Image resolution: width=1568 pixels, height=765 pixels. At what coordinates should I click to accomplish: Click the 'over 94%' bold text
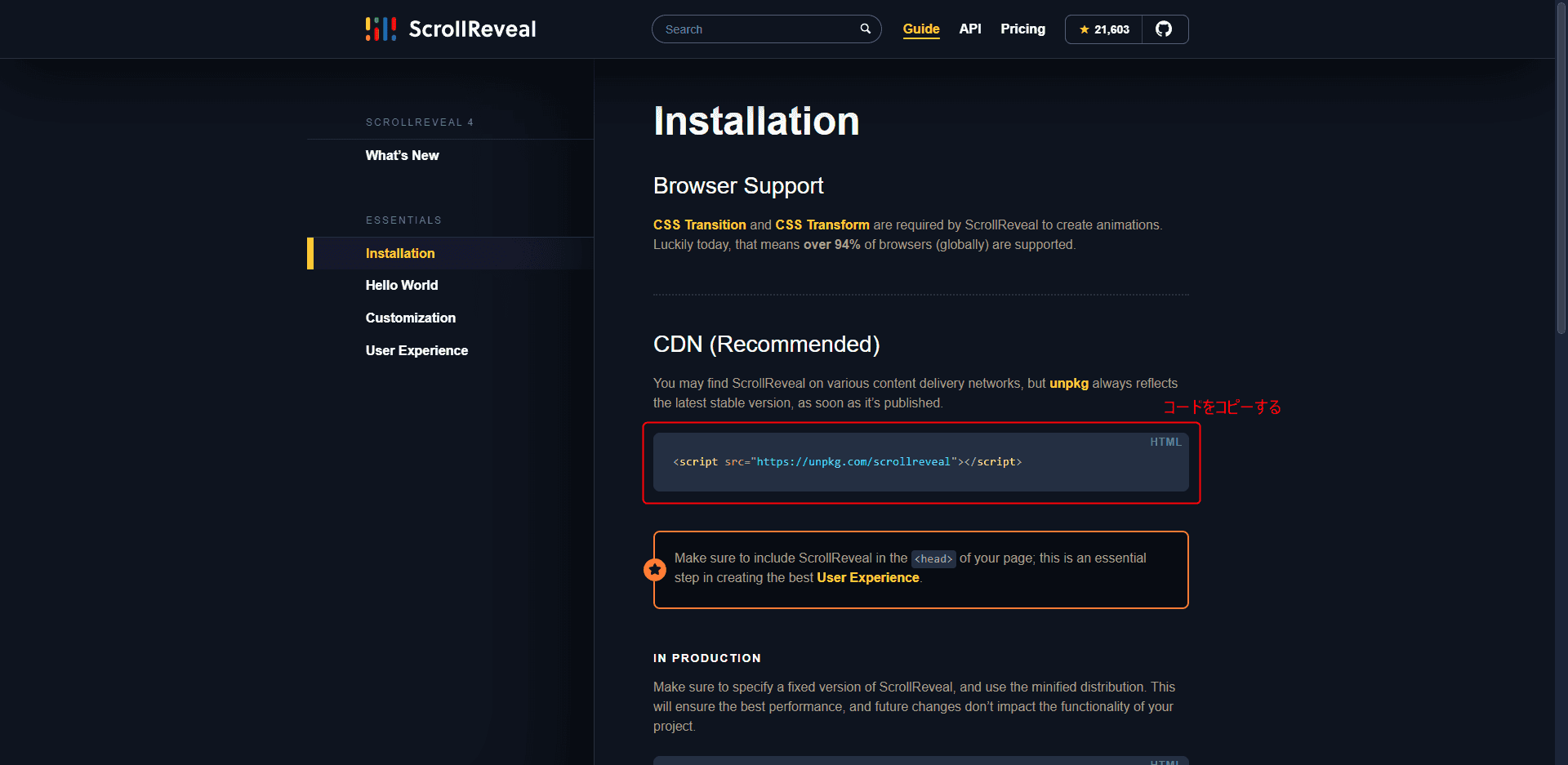832,245
